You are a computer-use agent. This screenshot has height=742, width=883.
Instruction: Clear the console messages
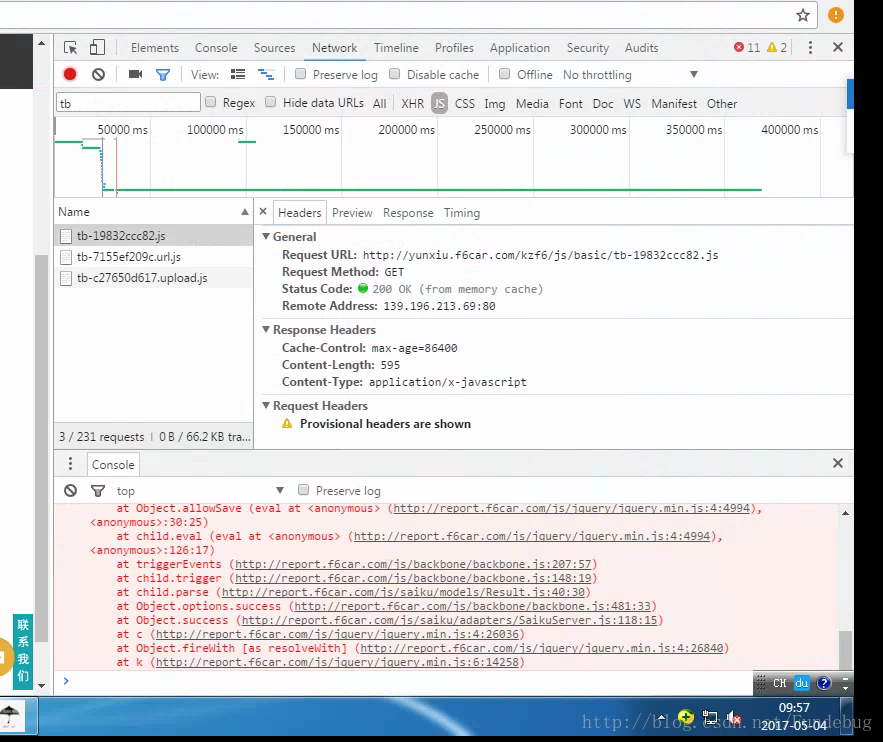70,490
